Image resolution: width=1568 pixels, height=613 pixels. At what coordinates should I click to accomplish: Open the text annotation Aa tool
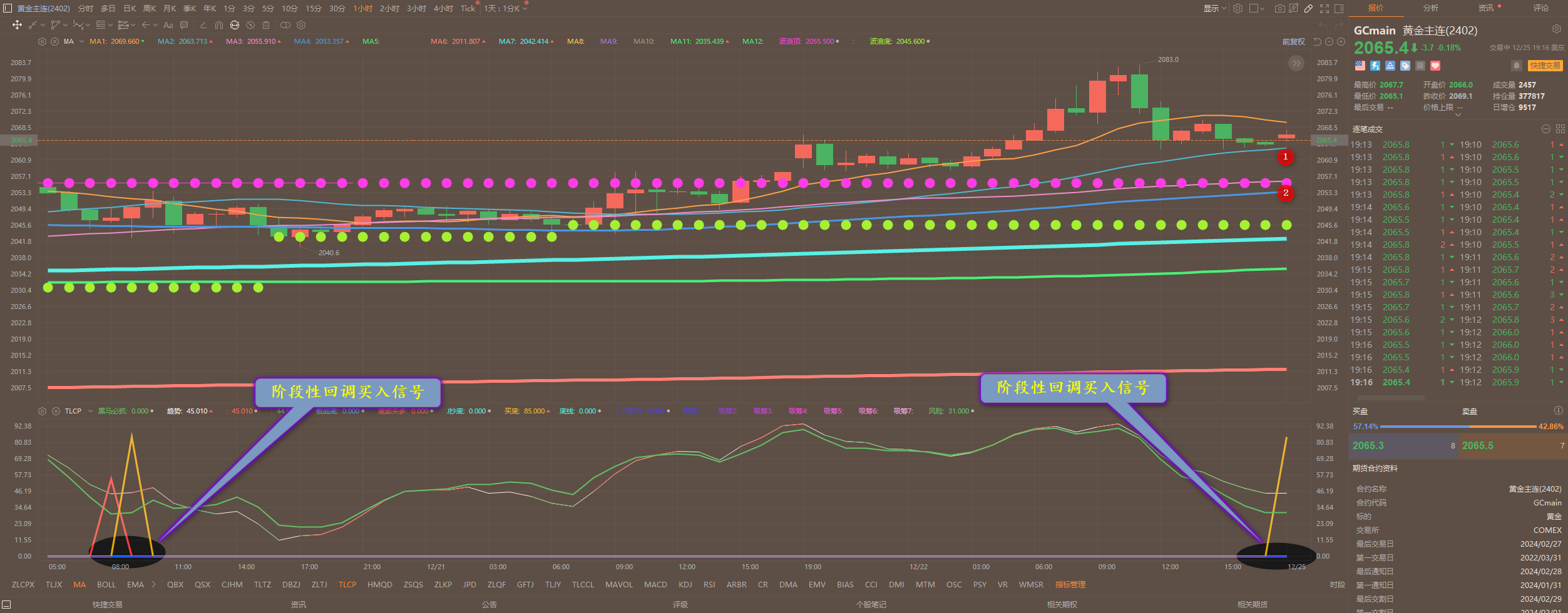(168, 25)
